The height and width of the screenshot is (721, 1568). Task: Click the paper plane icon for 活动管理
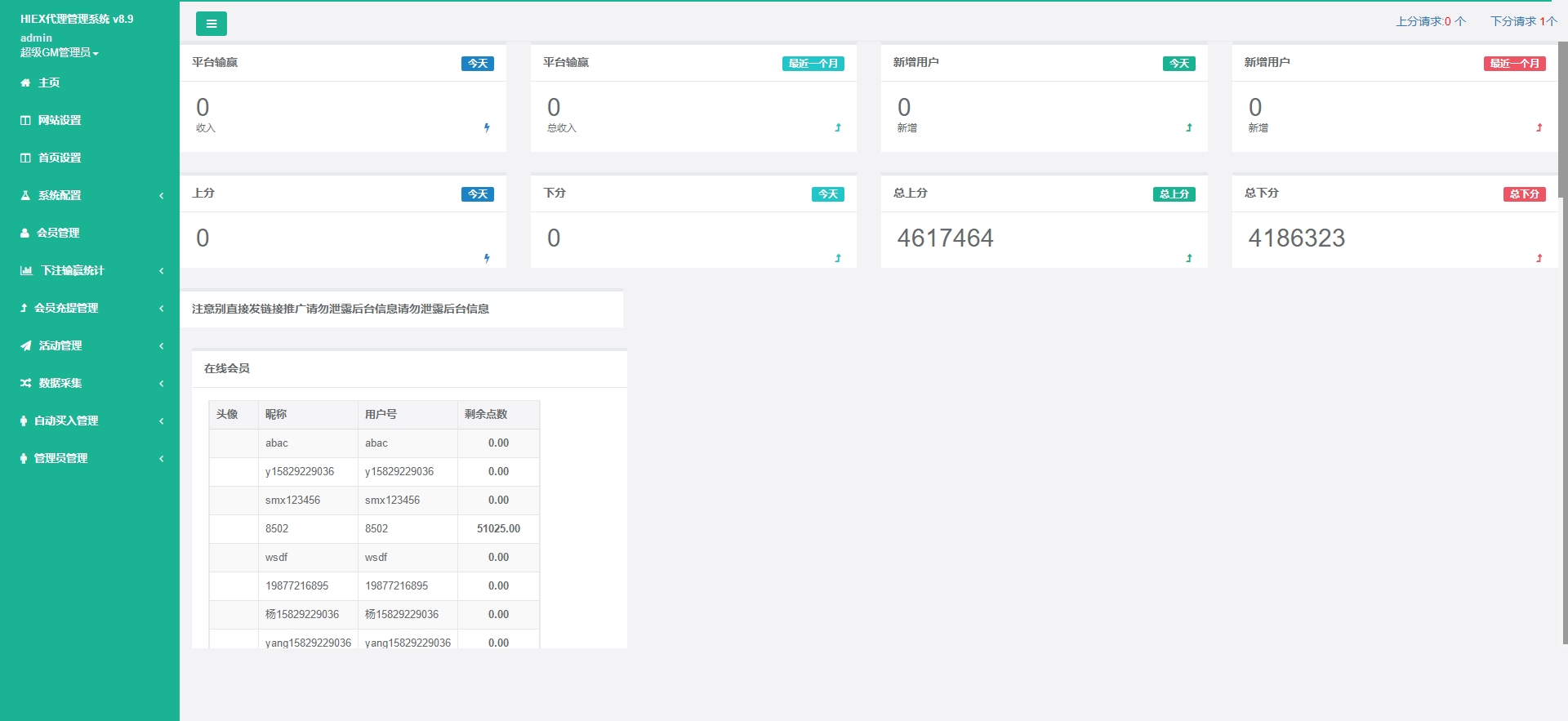[x=26, y=345]
